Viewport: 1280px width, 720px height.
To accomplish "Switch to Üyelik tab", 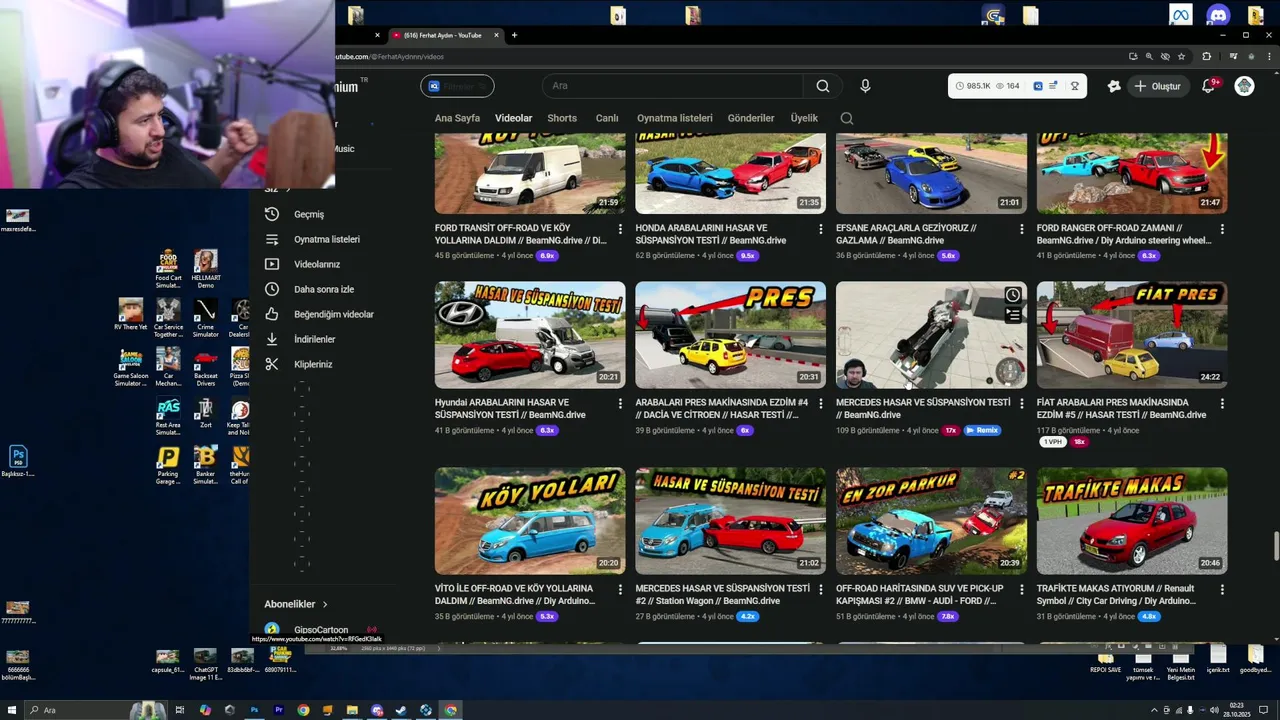I will pos(804,118).
